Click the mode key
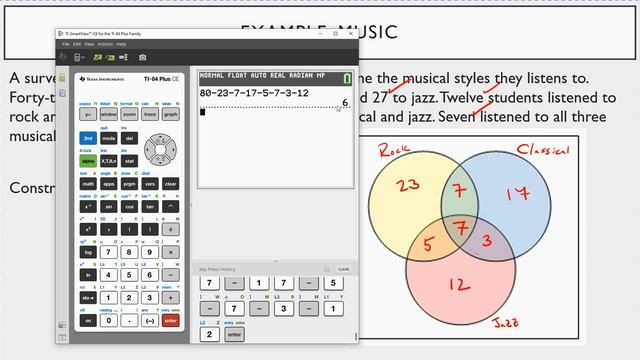Image resolution: width=640 pixels, height=360 pixels. tap(109, 138)
